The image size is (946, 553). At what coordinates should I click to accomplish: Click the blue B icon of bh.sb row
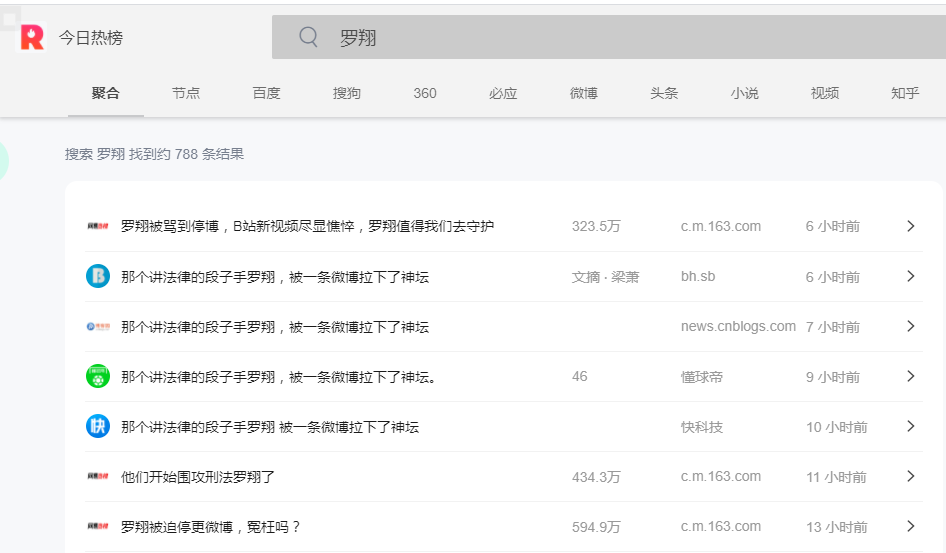(x=98, y=276)
